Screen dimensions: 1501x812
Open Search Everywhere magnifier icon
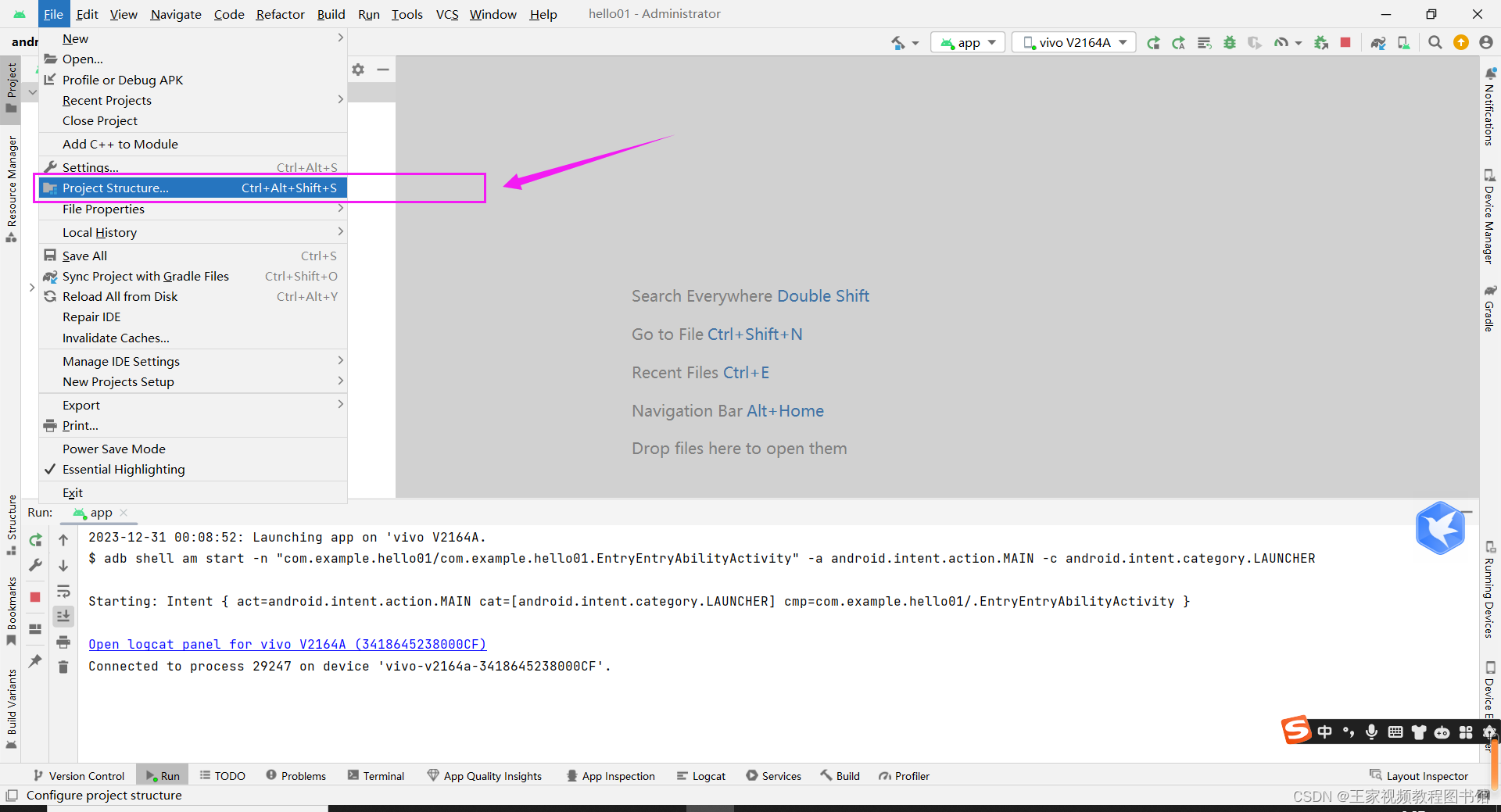tap(1435, 42)
